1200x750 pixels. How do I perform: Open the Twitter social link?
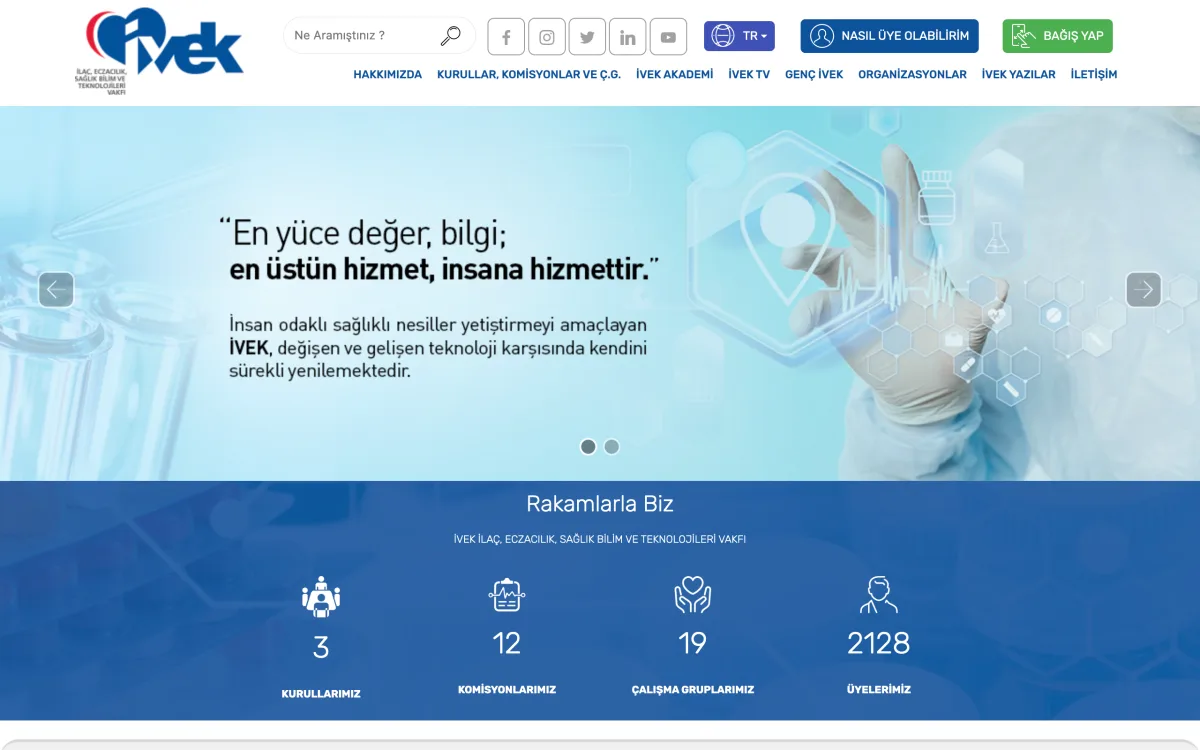click(x=587, y=37)
